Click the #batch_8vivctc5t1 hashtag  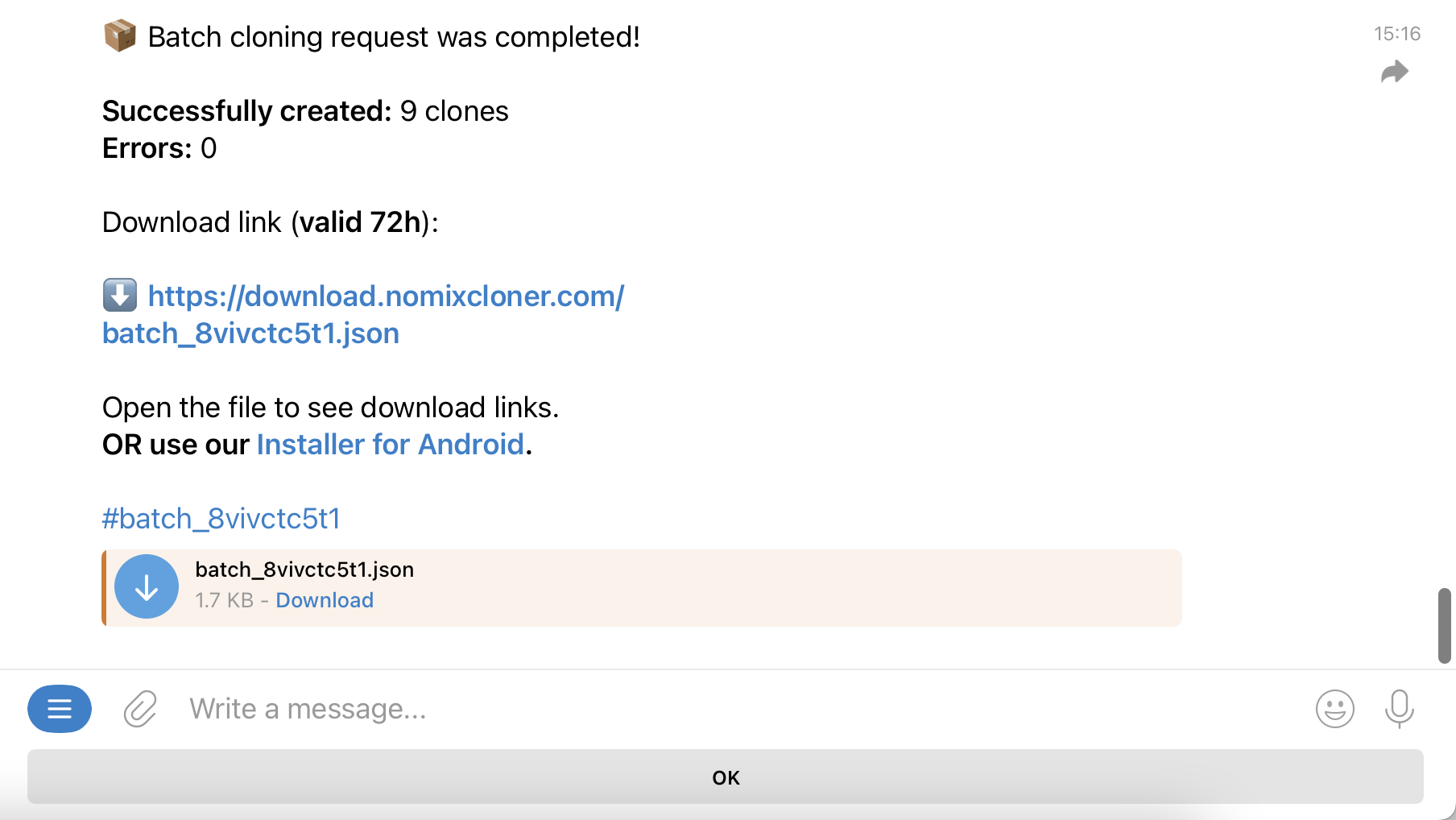tap(221, 519)
